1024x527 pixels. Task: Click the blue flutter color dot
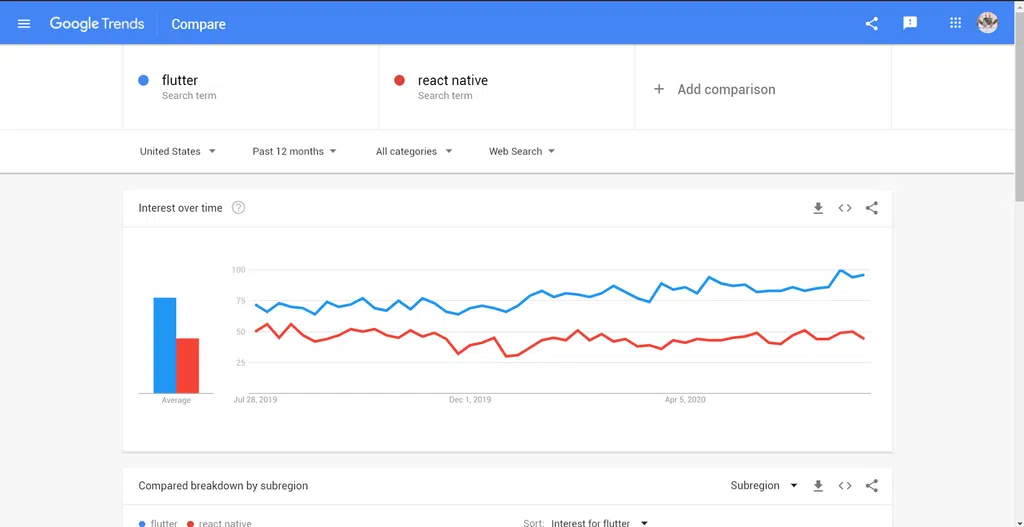pos(144,80)
